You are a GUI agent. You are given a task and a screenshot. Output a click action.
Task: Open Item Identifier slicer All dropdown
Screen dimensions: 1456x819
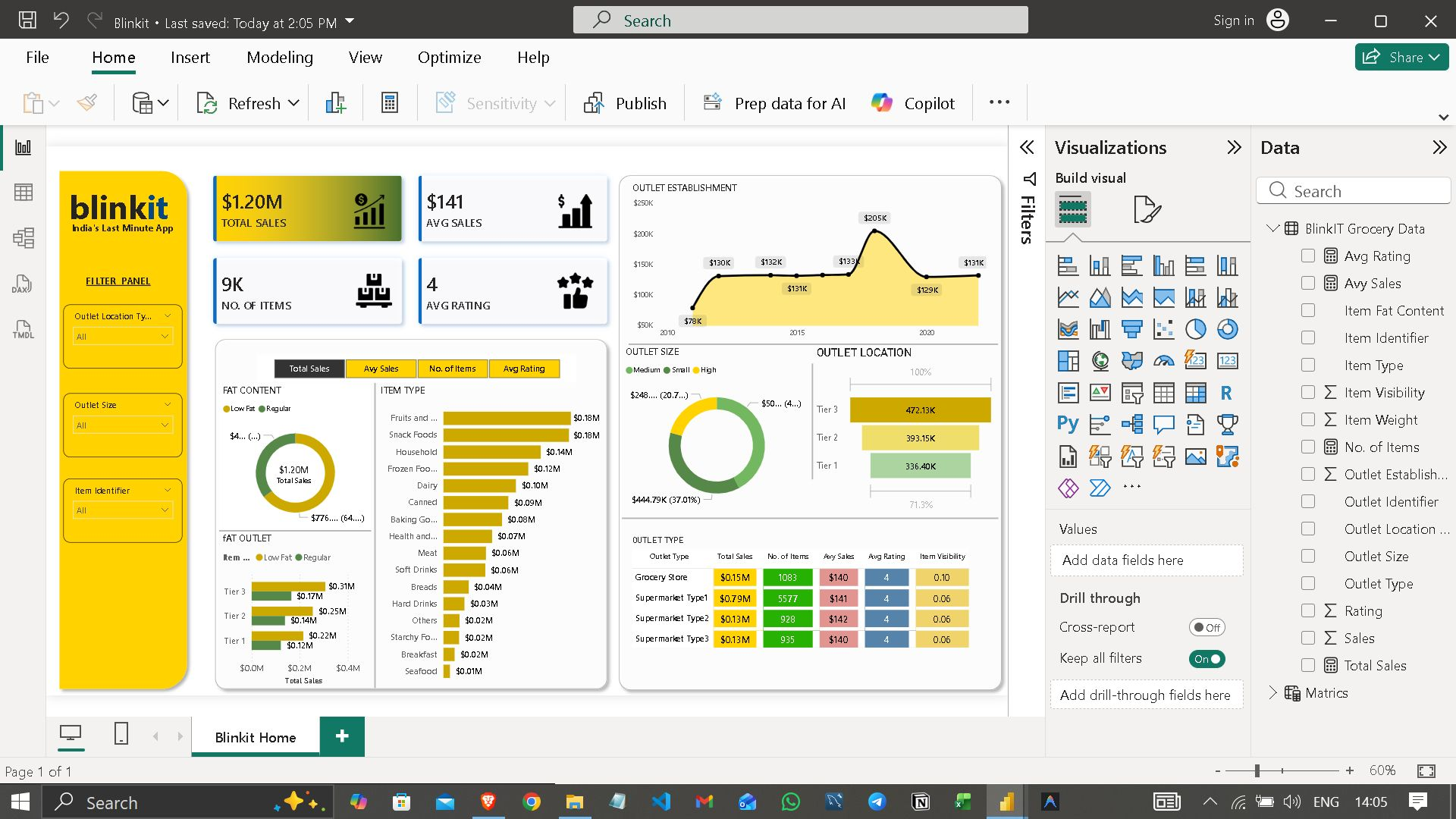point(123,510)
